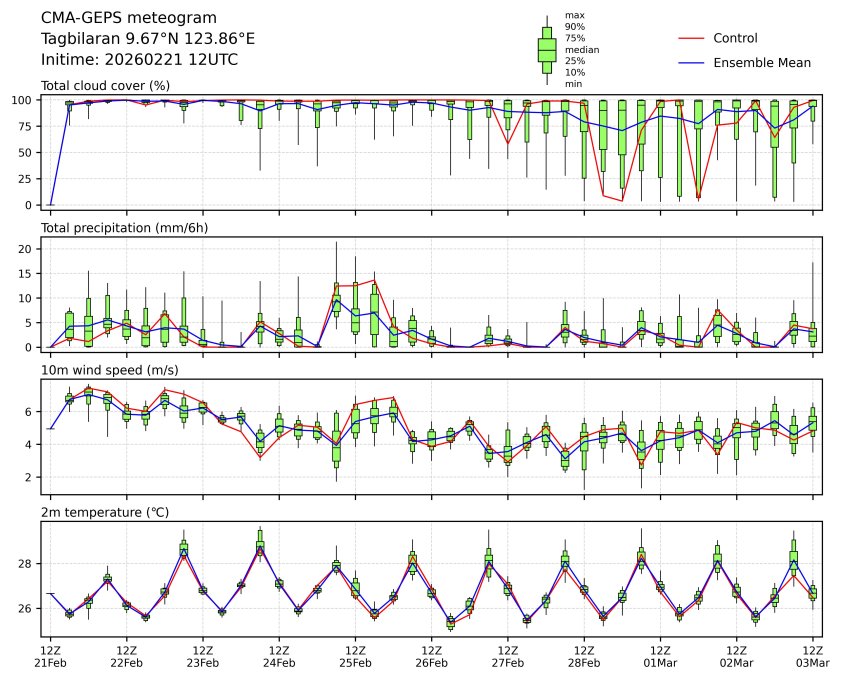Select the "Control" legend label
Image resolution: width=841 pixels, height=680 pixels.
point(735,38)
